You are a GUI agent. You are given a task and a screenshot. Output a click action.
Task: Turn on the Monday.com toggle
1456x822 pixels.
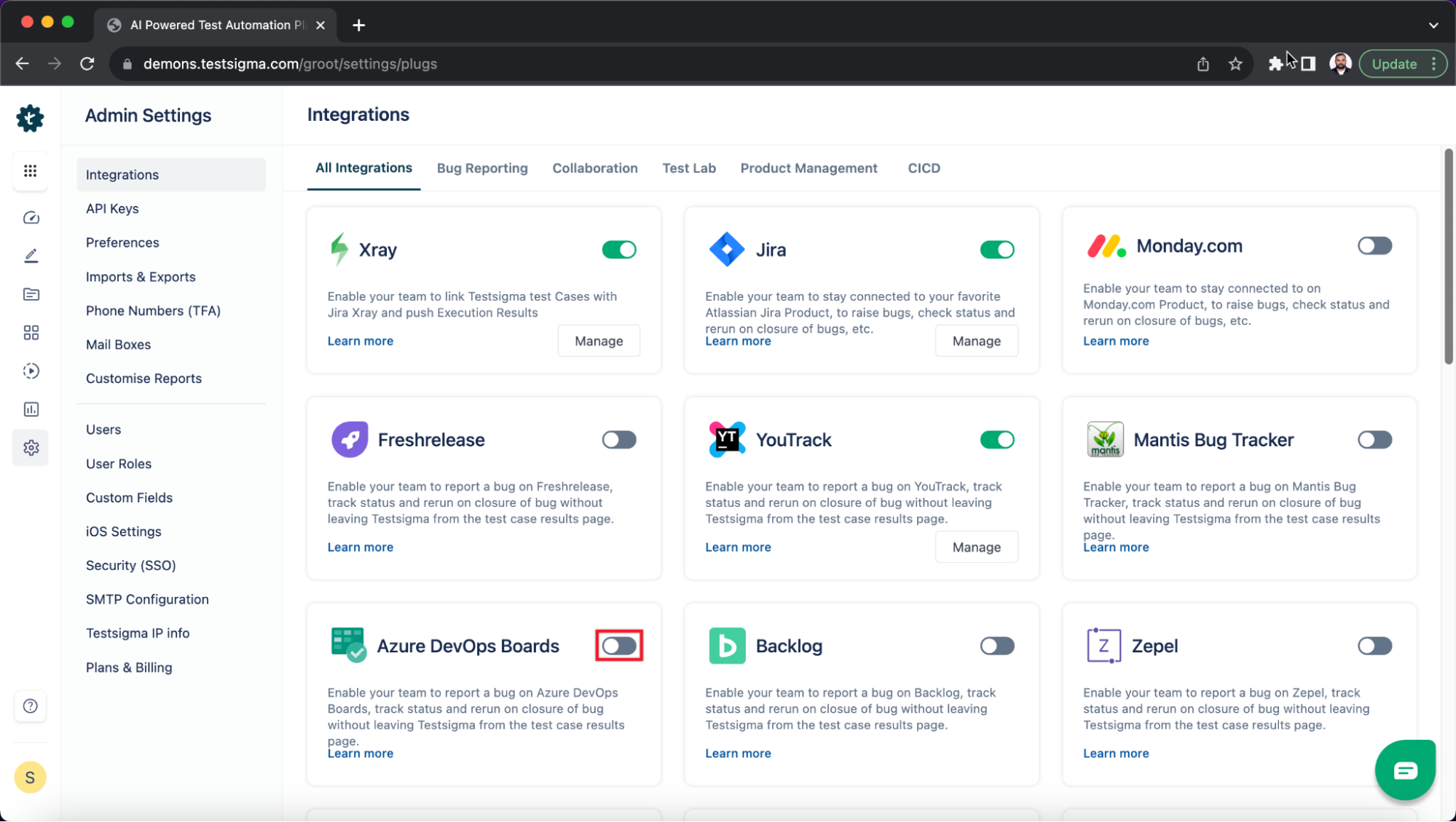point(1374,246)
